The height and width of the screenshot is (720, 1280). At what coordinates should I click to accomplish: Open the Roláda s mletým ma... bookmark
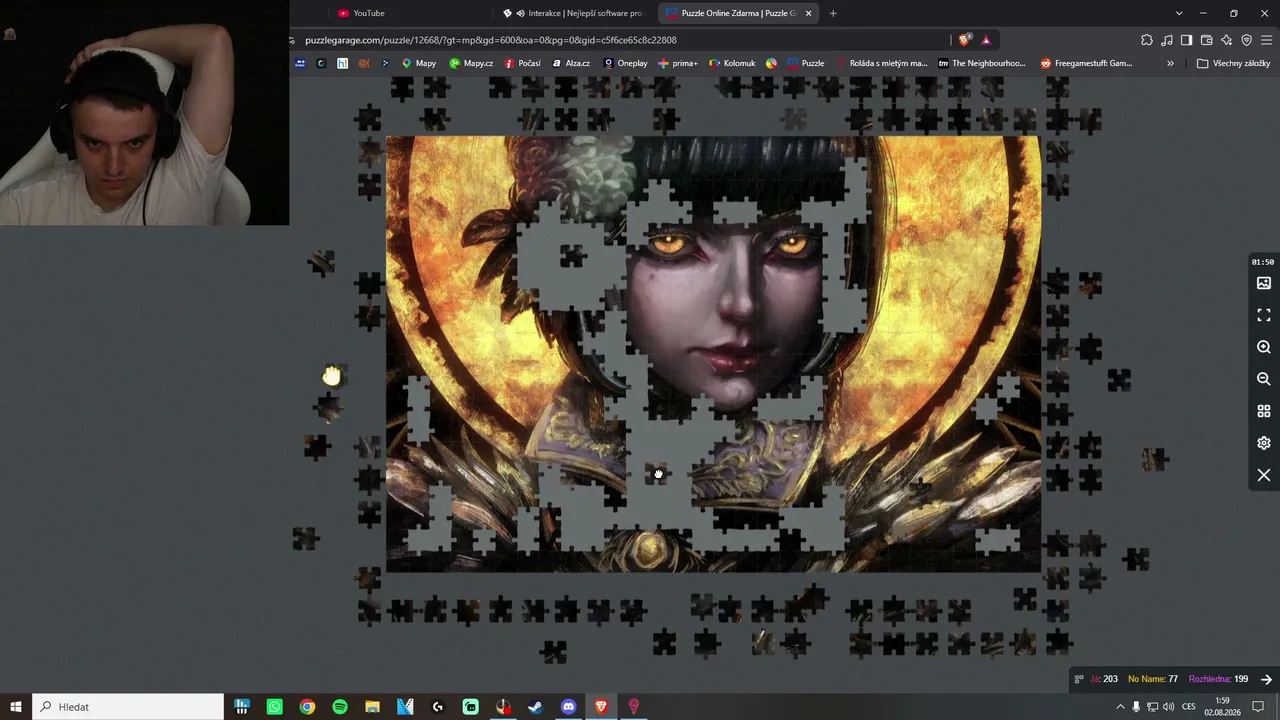[x=881, y=63]
